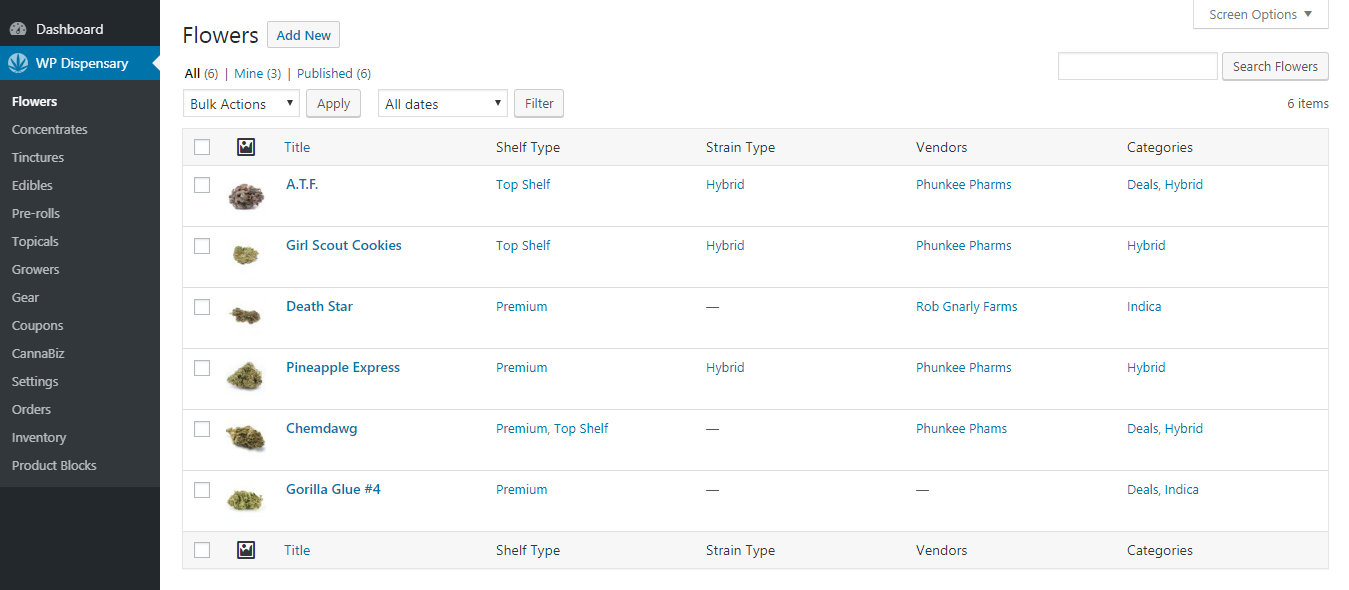The width and height of the screenshot is (1349, 590).
Task: Toggle the select-all checkbox in header
Action: (202, 147)
